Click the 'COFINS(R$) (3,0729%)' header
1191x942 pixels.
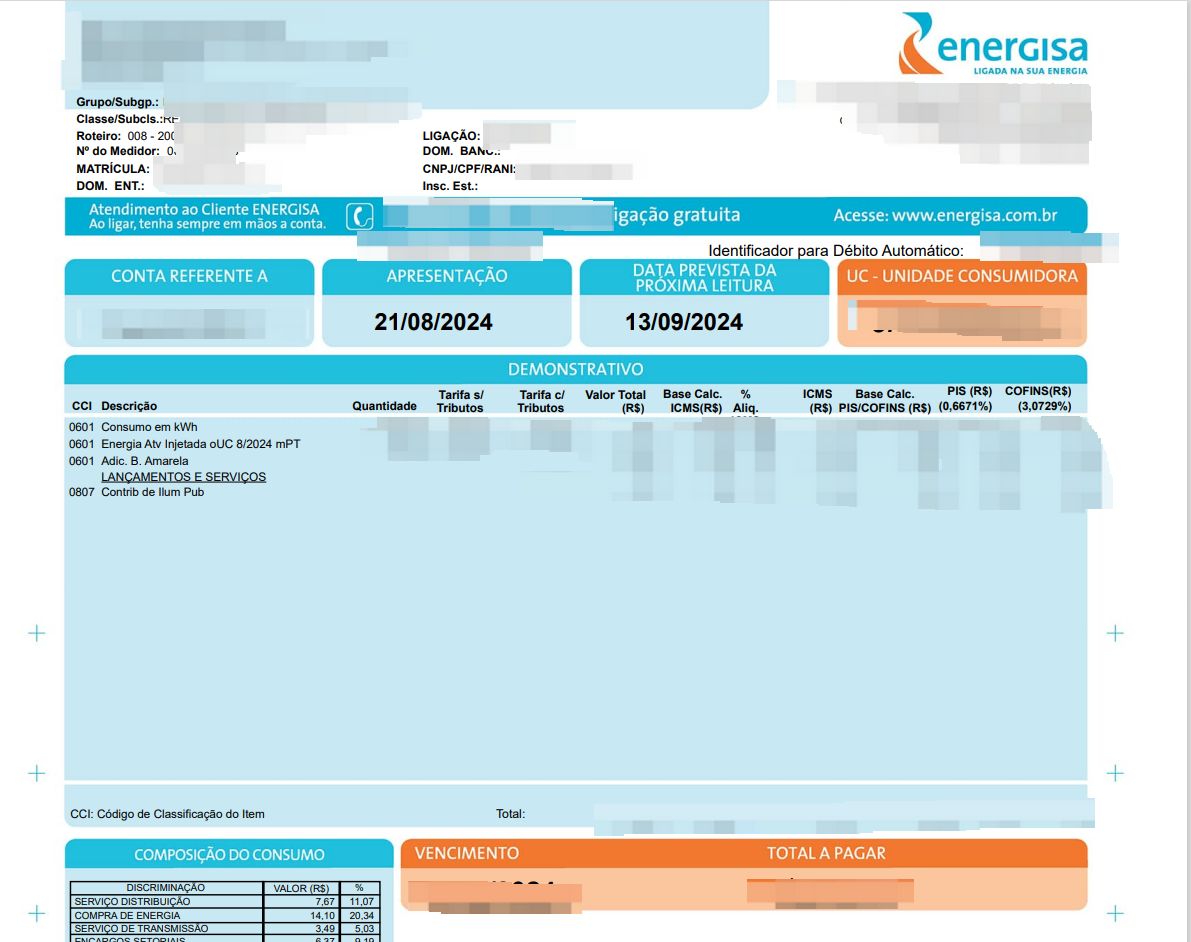1038,399
